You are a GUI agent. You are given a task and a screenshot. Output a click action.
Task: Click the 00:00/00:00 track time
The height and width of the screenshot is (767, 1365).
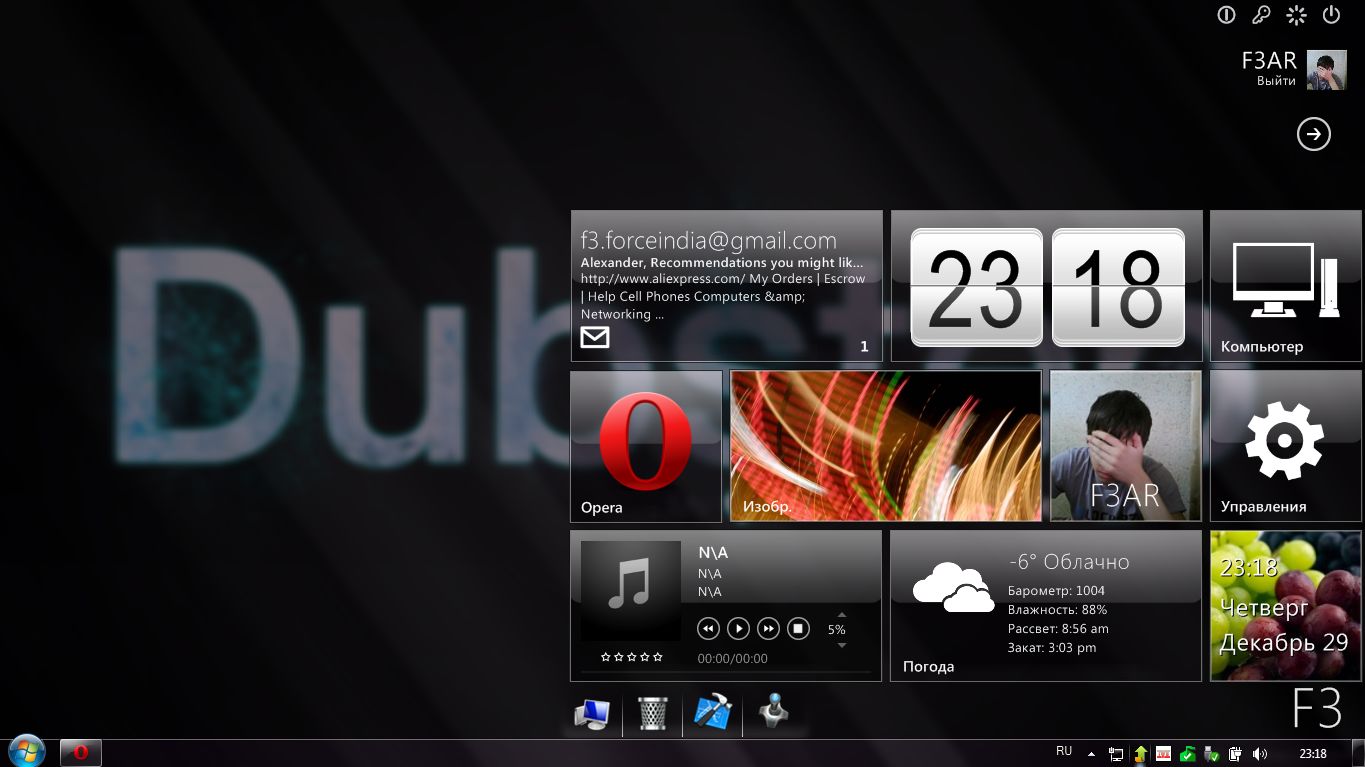(732, 659)
